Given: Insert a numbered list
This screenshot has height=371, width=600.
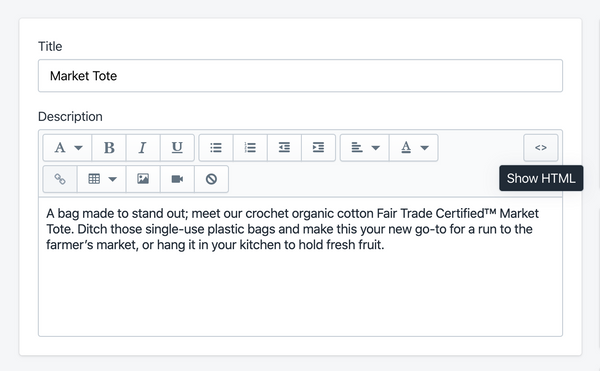Looking at the screenshot, I should (x=250, y=148).
